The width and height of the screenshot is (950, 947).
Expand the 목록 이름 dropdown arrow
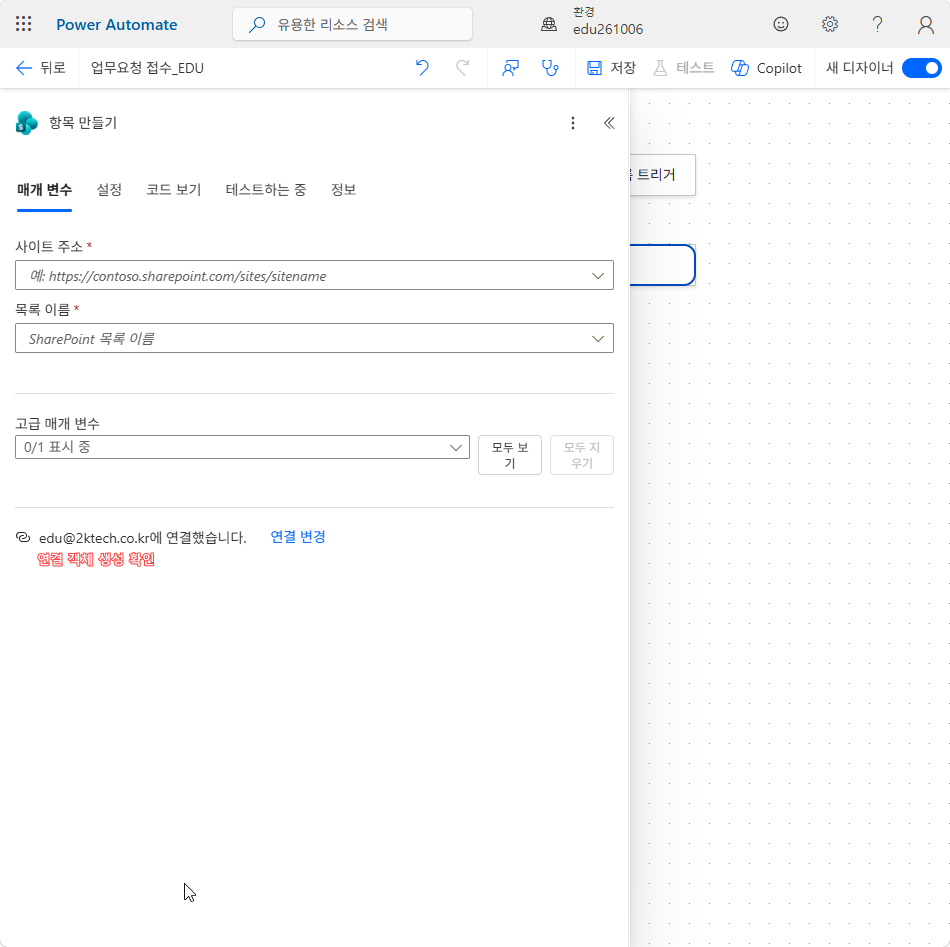click(597, 339)
